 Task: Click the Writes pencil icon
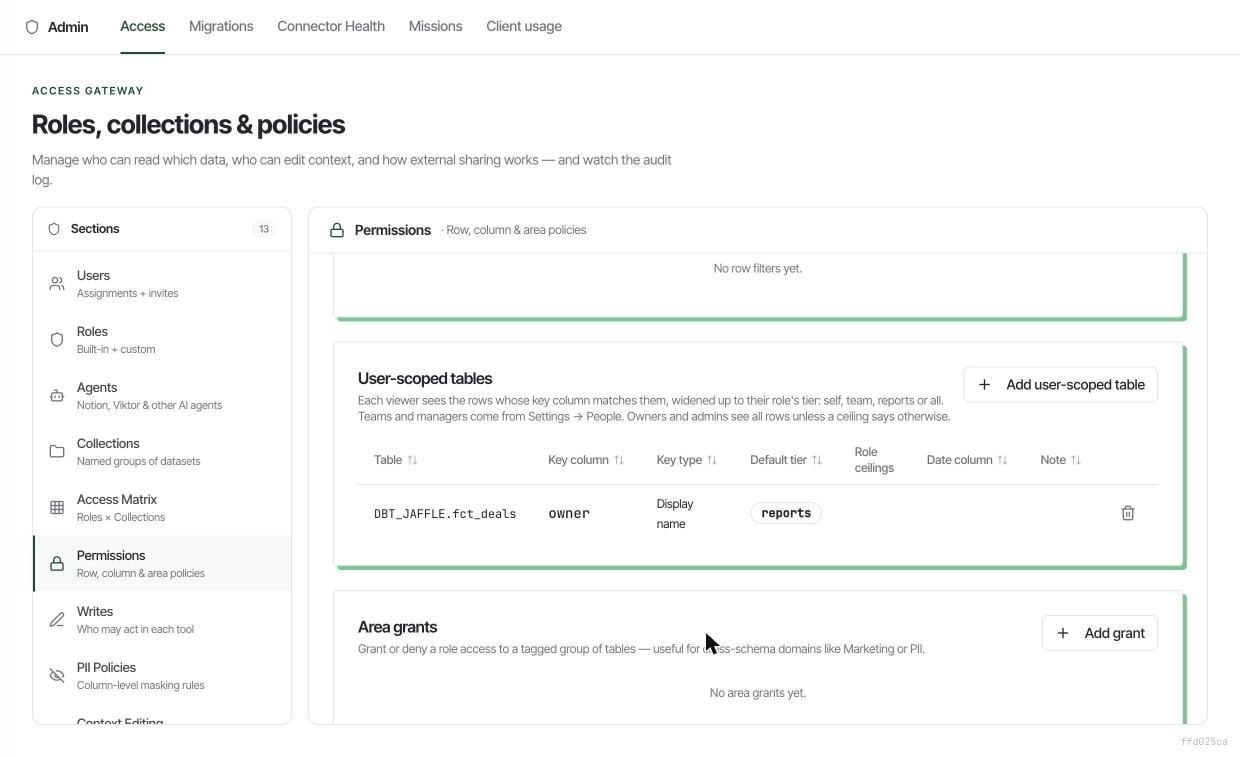(x=57, y=620)
